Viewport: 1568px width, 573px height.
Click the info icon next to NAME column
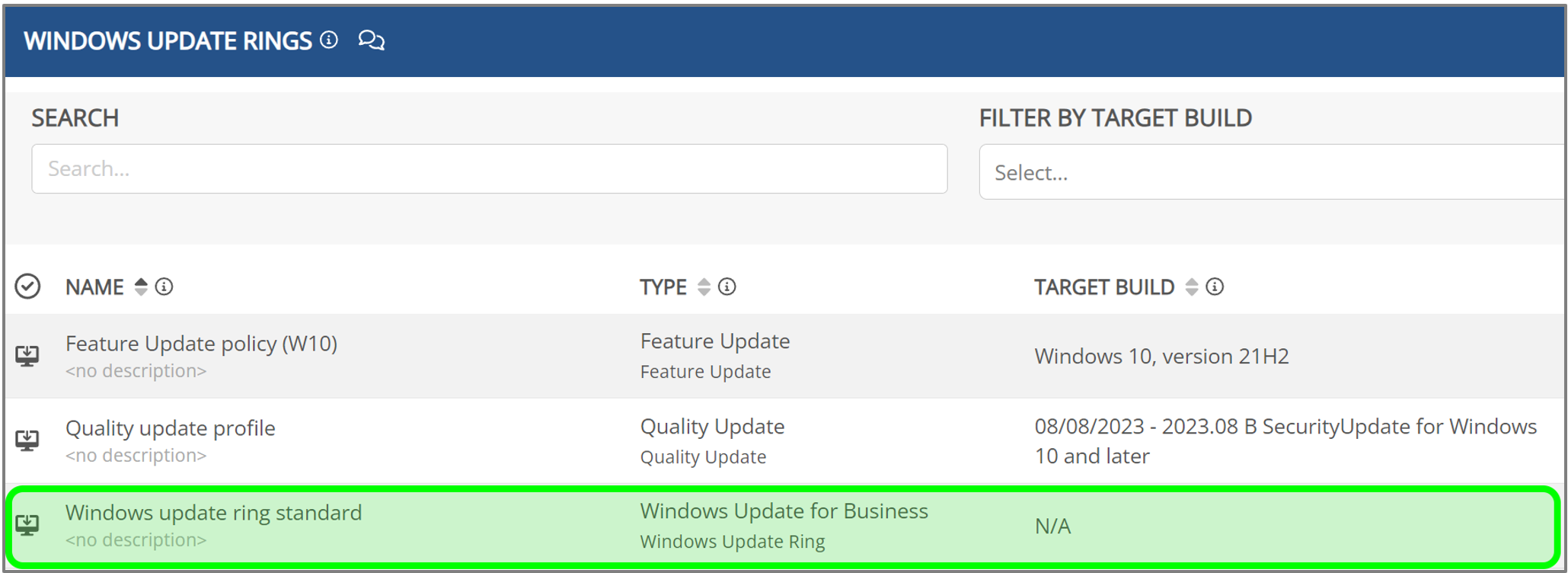pyautogui.click(x=164, y=286)
